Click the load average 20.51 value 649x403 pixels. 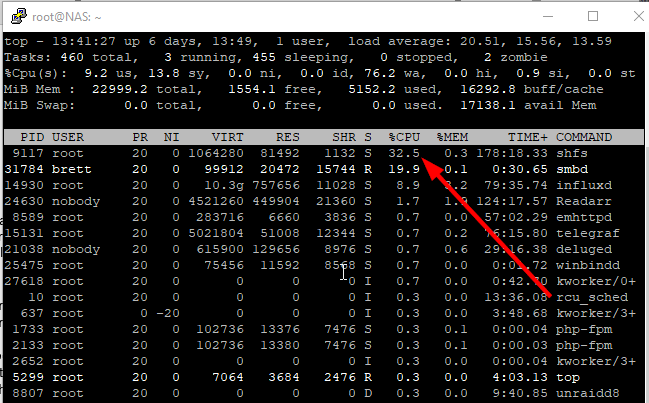[x=480, y=41]
